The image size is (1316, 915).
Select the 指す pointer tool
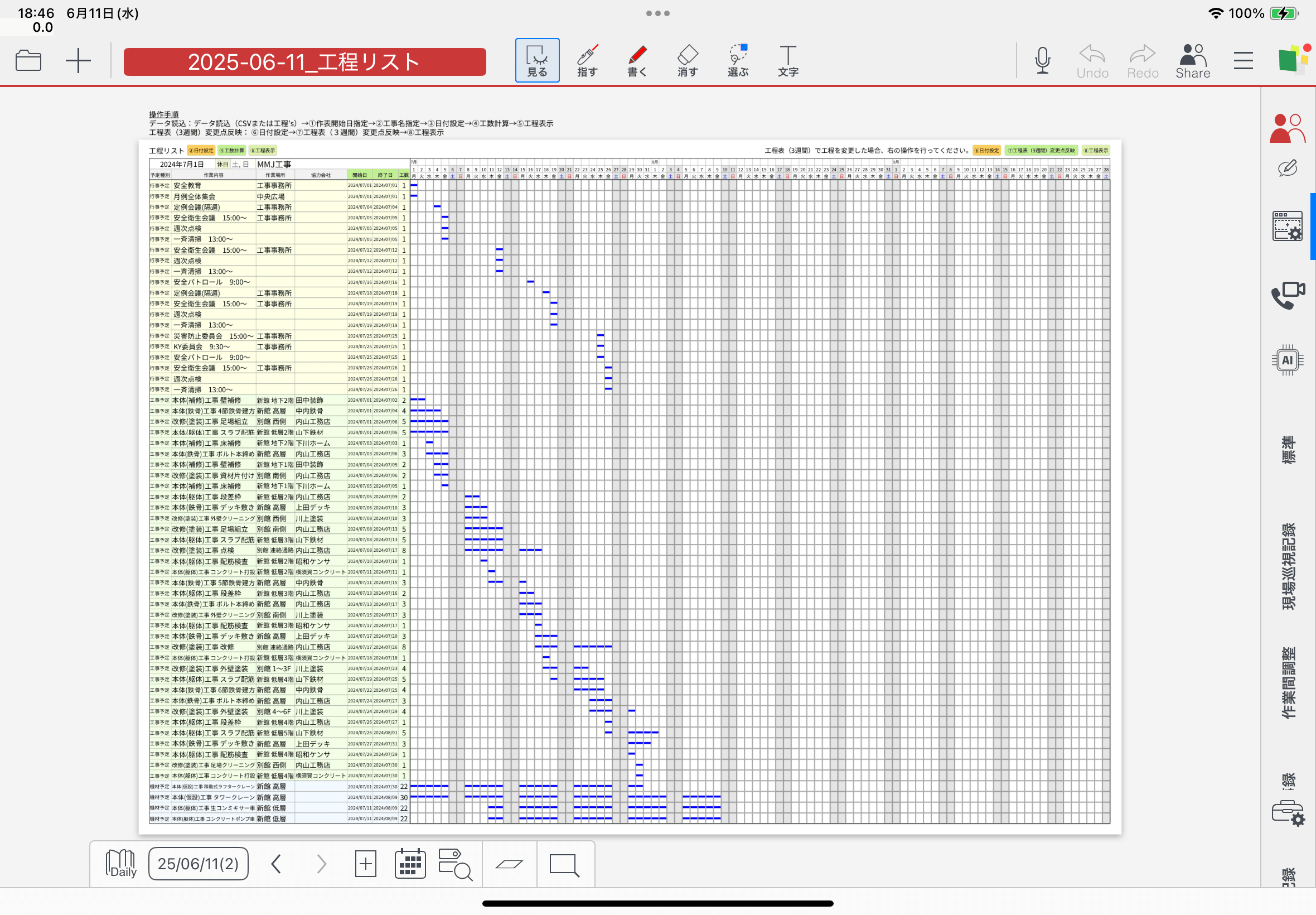click(x=587, y=60)
